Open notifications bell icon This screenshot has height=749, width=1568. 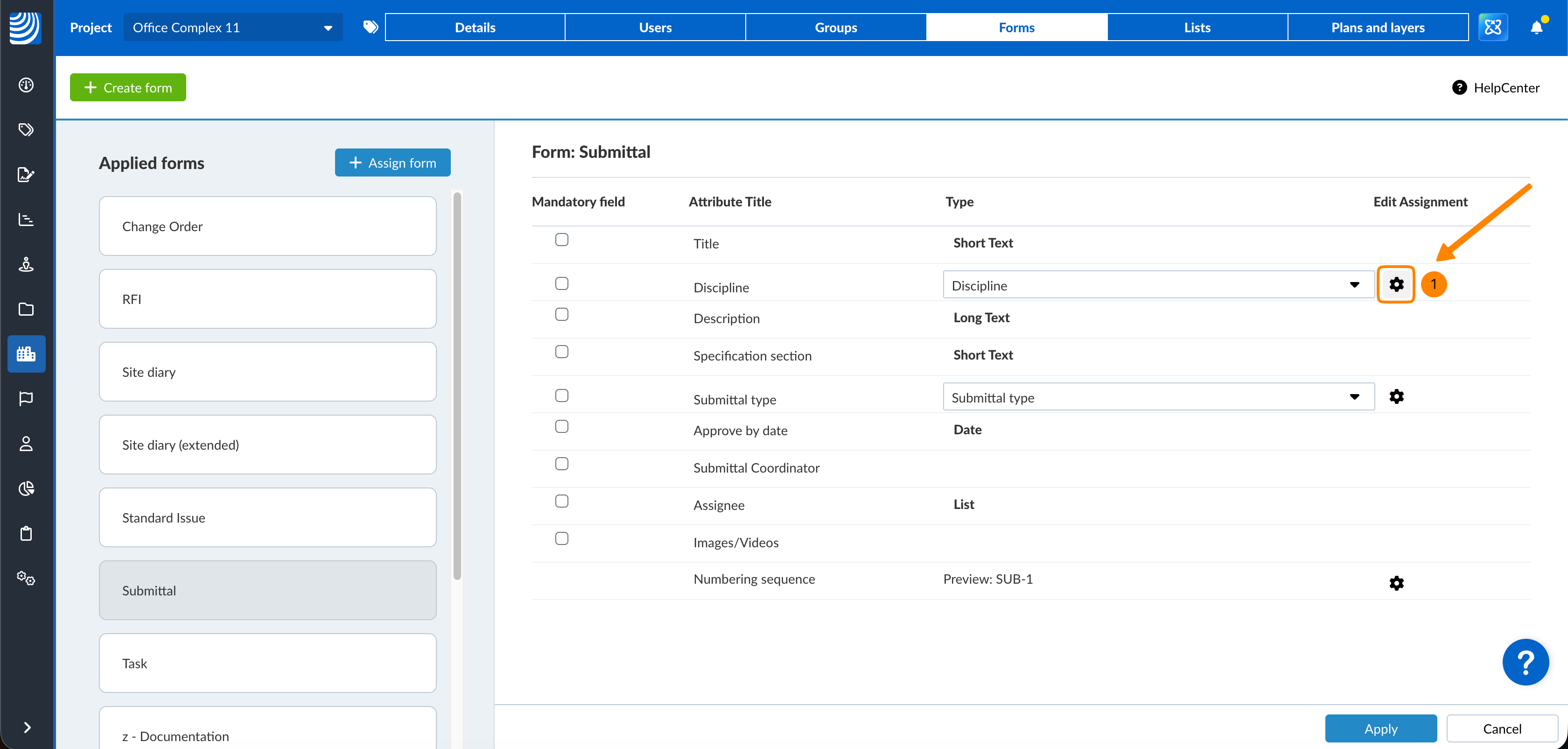pyautogui.click(x=1536, y=28)
